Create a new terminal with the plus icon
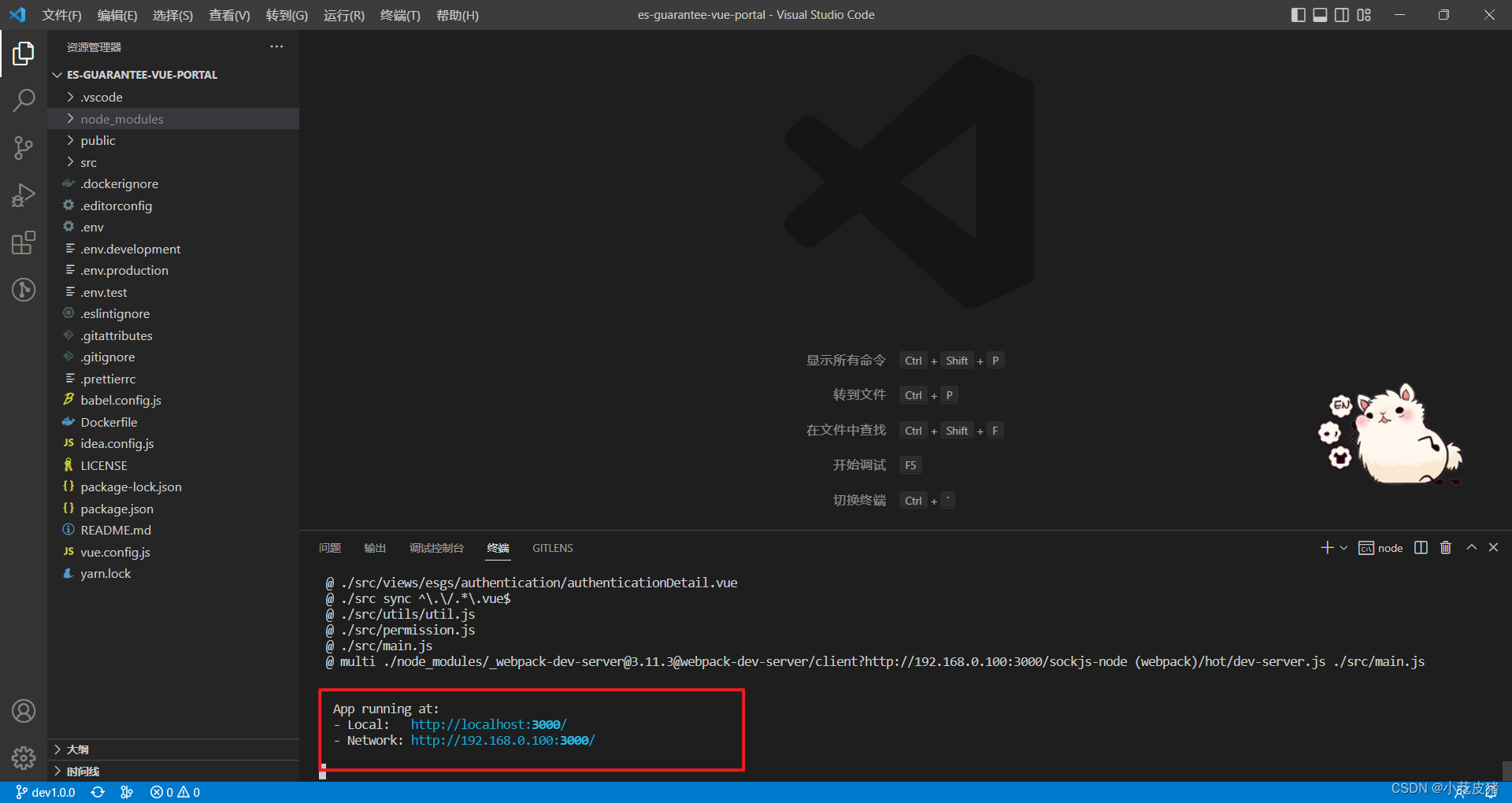 [x=1326, y=547]
